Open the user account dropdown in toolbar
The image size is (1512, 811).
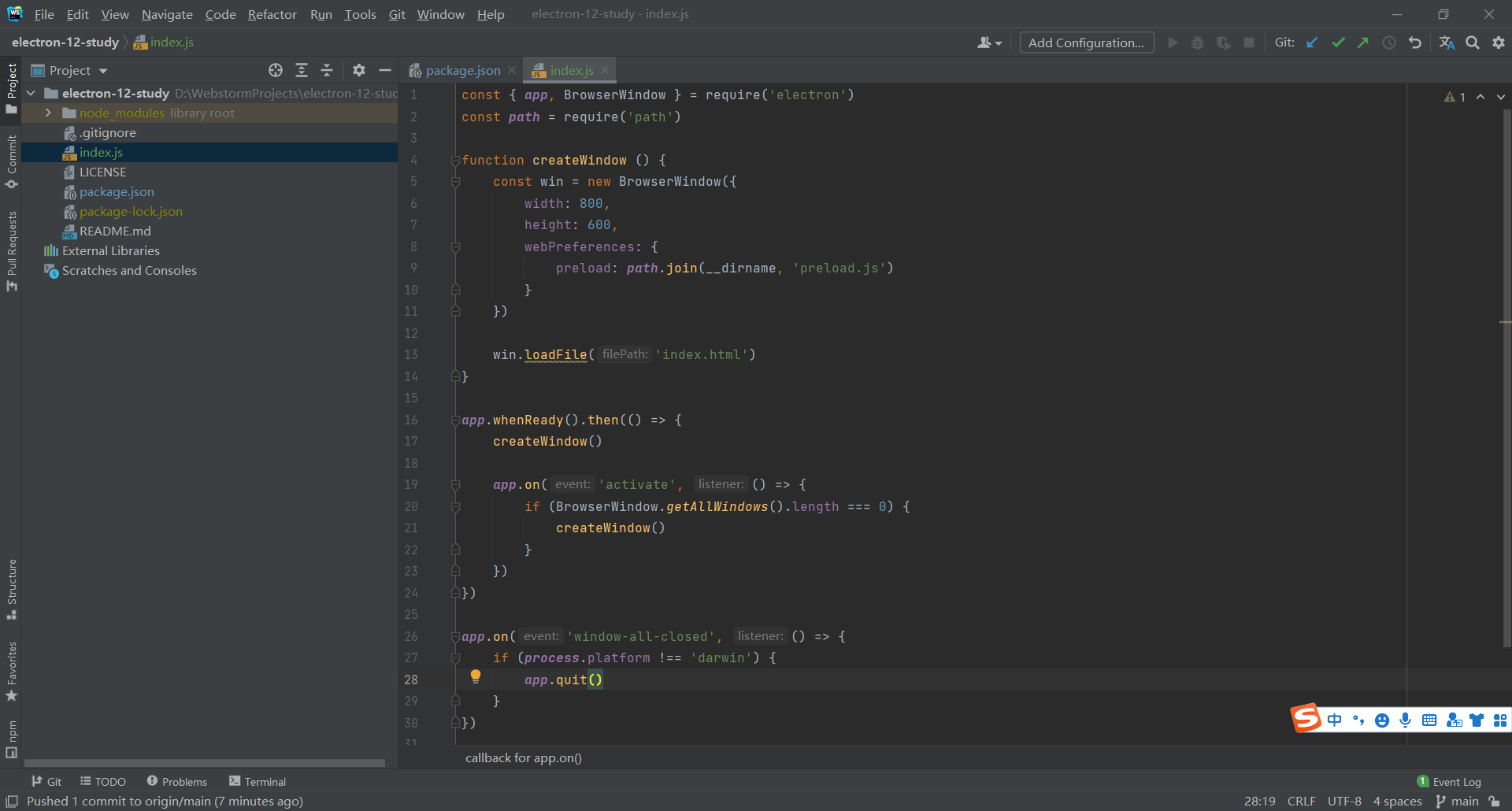coord(989,43)
